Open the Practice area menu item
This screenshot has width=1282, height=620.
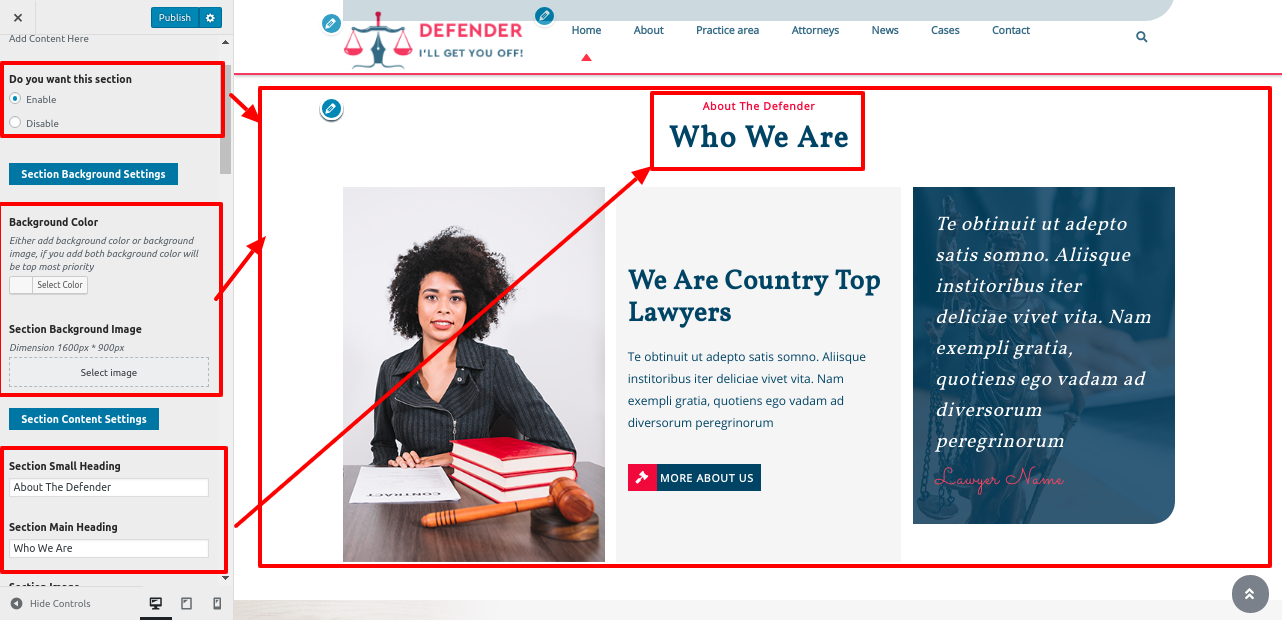pyautogui.click(x=727, y=30)
